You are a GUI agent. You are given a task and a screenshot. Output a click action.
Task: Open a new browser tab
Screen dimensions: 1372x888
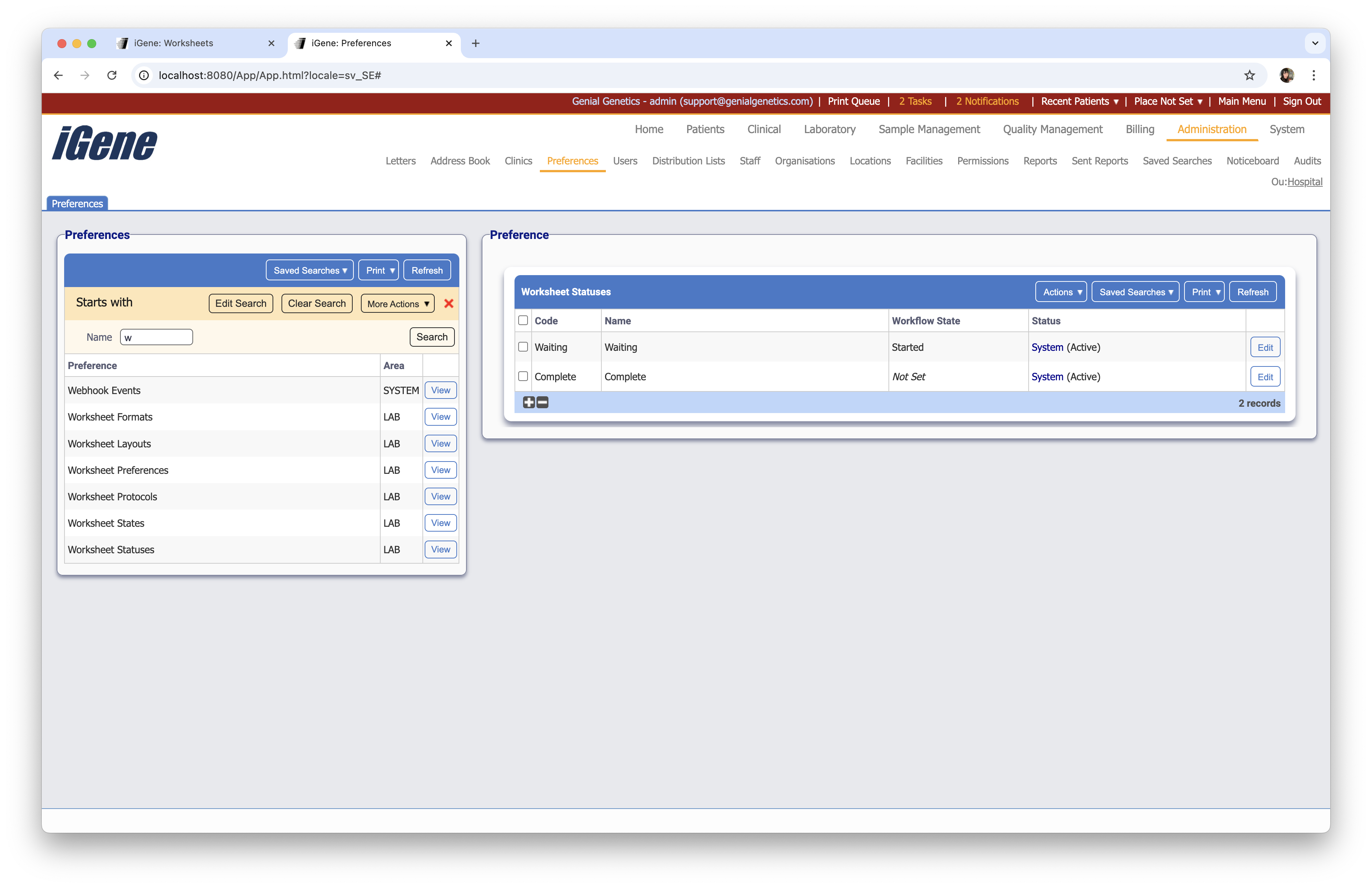(476, 43)
